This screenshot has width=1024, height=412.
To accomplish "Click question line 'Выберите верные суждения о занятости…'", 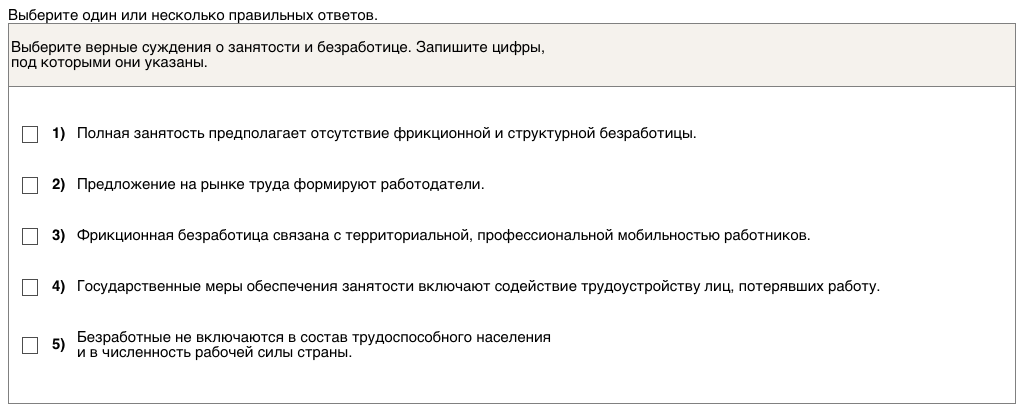I will [278, 48].
